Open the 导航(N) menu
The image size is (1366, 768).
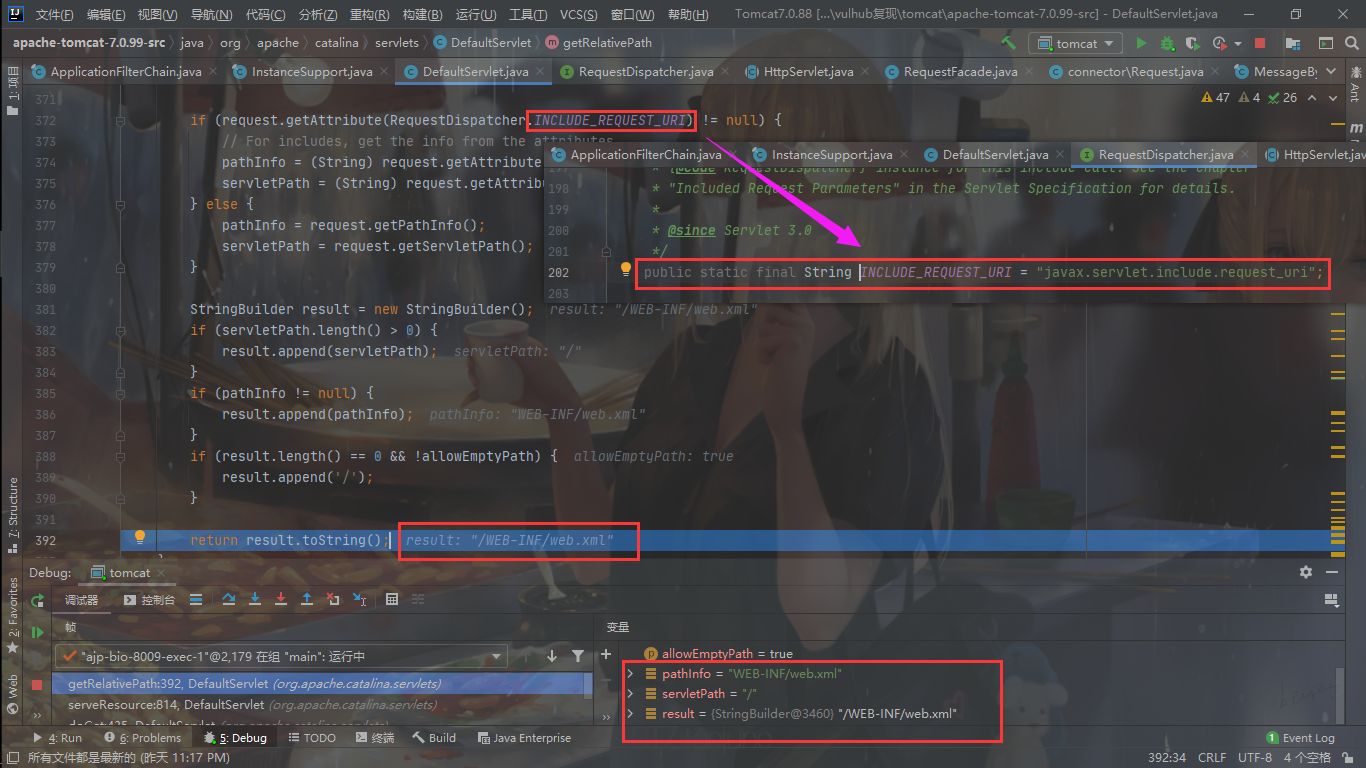tap(211, 15)
